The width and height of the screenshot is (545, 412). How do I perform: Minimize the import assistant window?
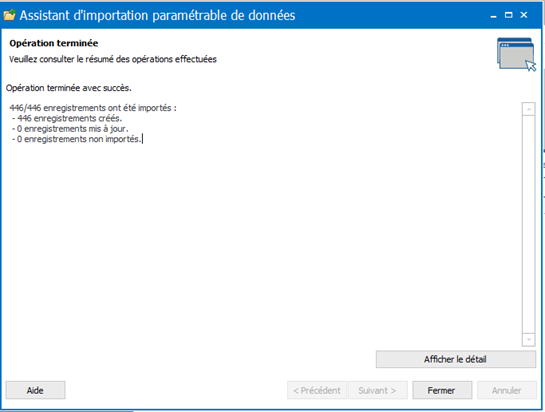[494, 15]
